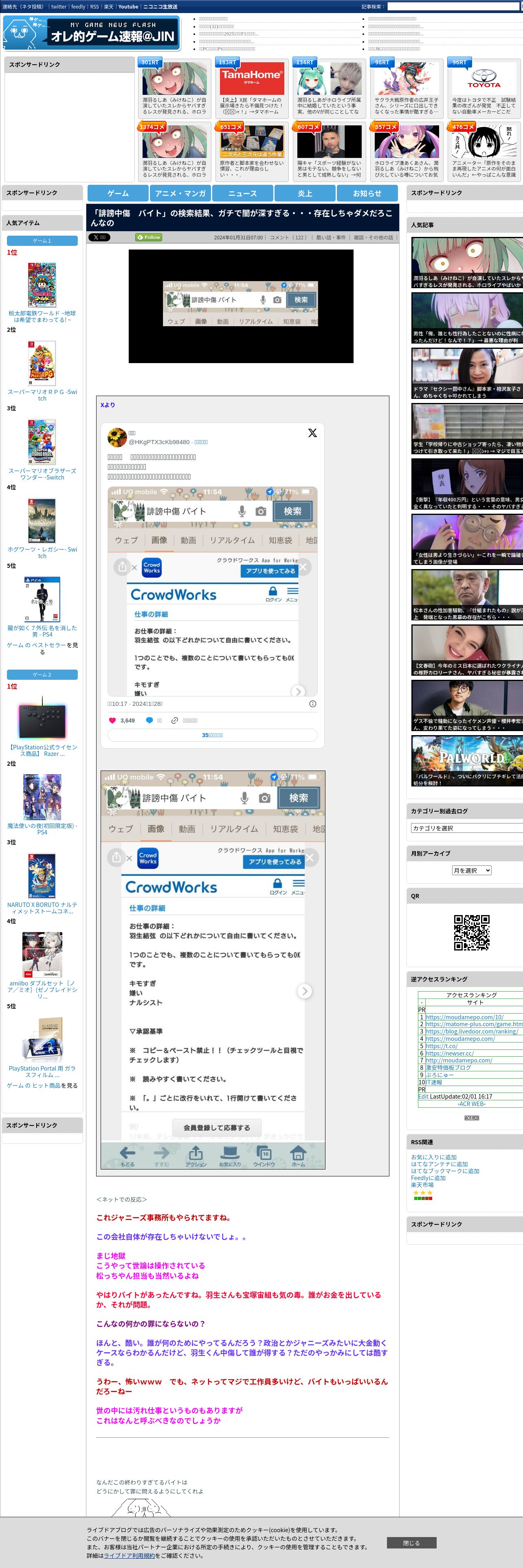Open the Youtube link in the top bar

[128, 7]
